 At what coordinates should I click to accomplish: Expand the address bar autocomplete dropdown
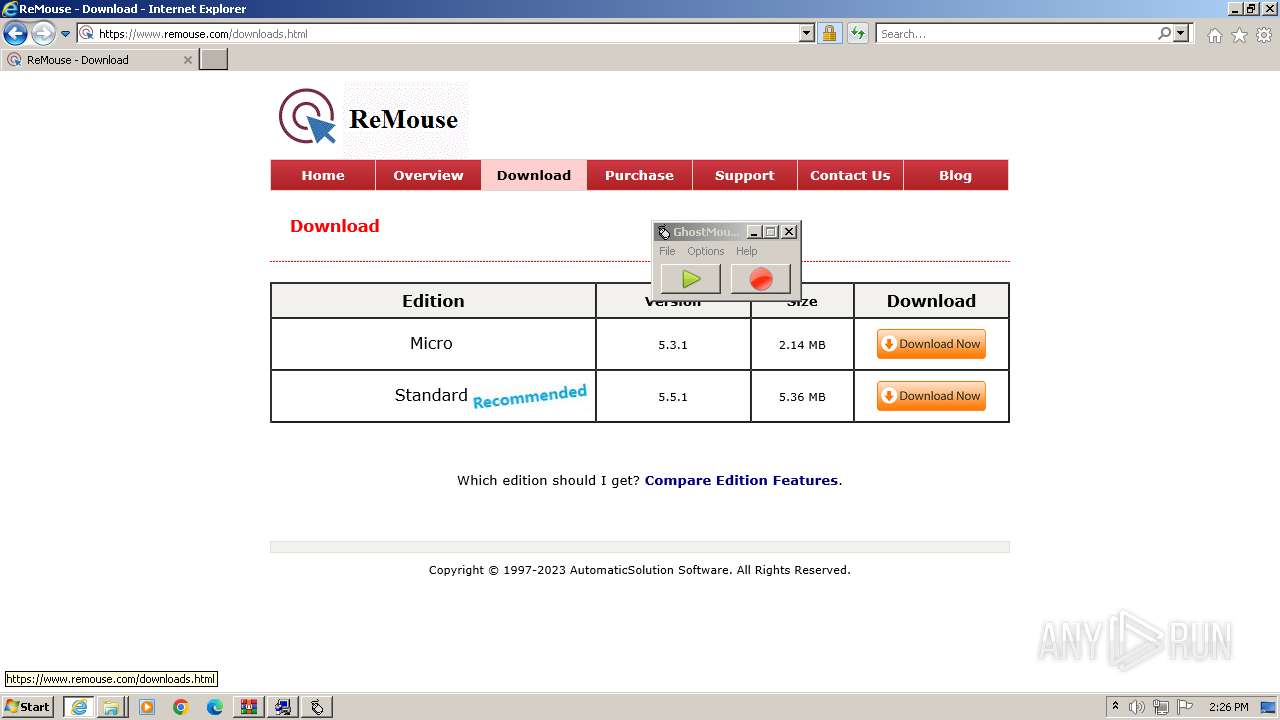(x=807, y=34)
